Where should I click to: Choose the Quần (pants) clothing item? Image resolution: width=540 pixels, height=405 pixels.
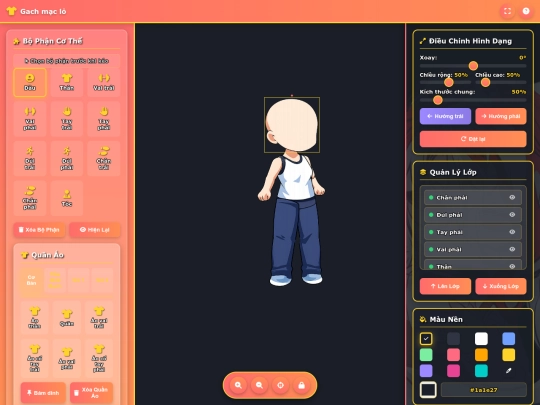pyautogui.click(x=67, y=317)
